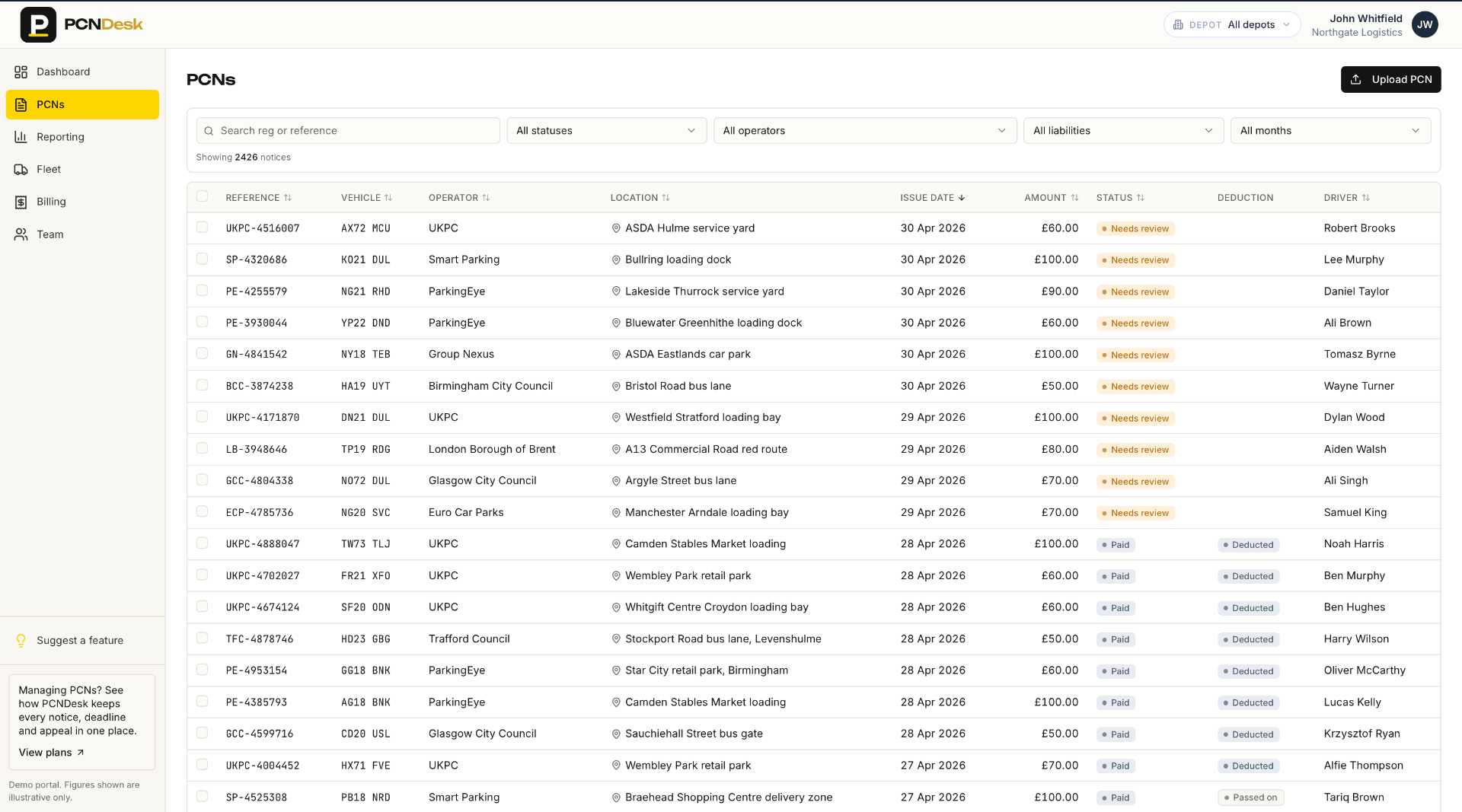Click vehicle reg NG21 RHD
Image resolution: width=1462 pixels, height=812 pixels.
tap(365, 291)
